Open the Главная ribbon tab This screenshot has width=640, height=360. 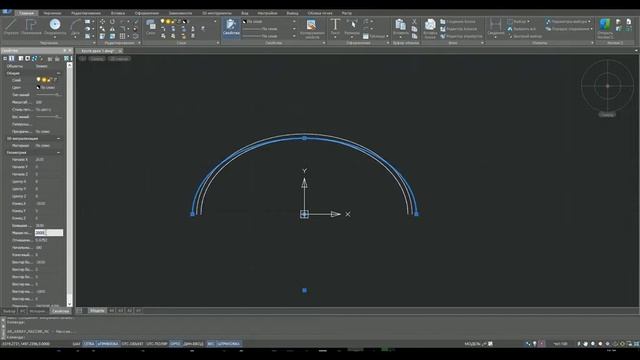click(26, 13)
